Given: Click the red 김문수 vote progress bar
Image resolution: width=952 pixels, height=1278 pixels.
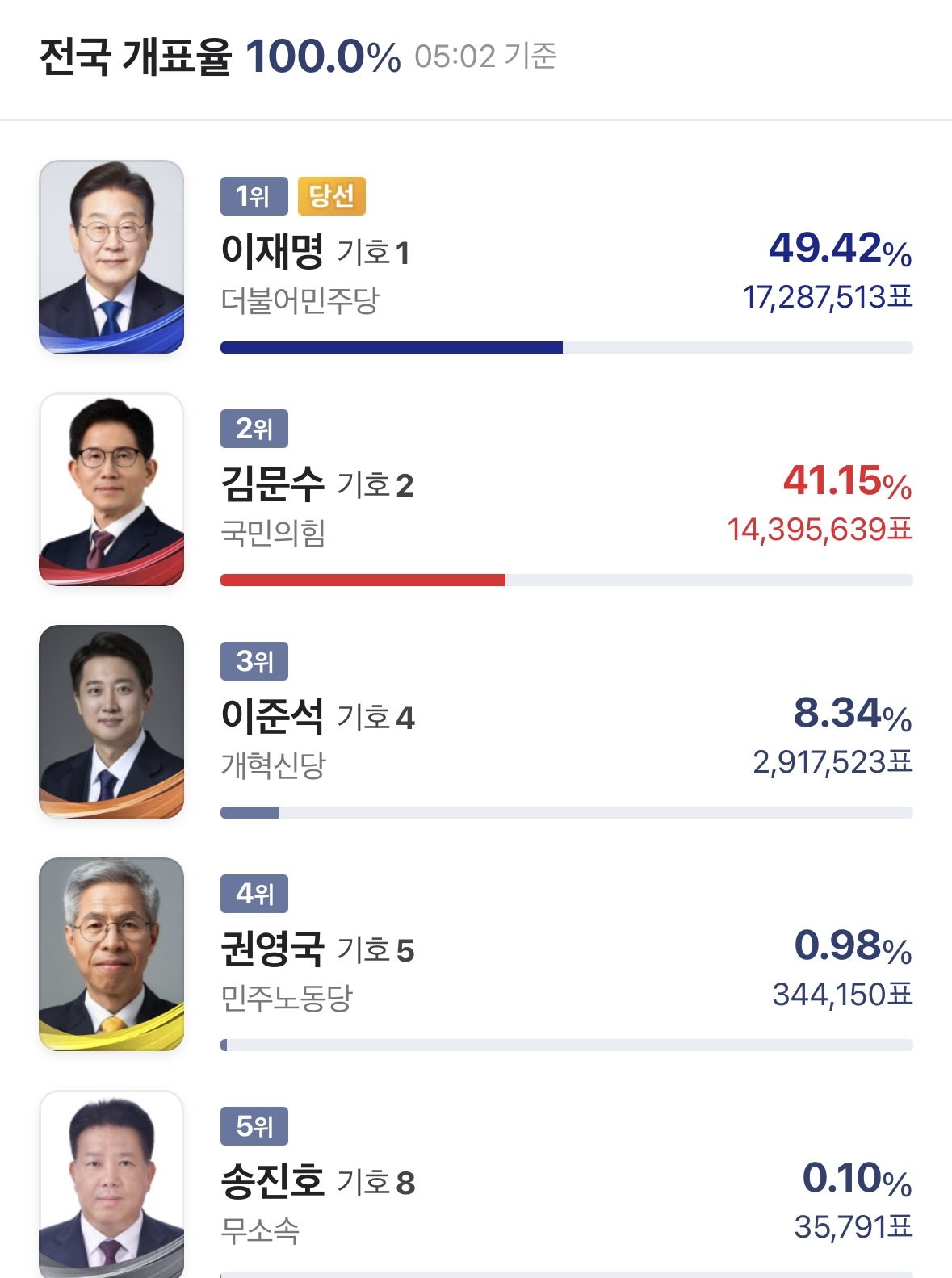Looking at the screenshot, I should [x=363, y=580].
